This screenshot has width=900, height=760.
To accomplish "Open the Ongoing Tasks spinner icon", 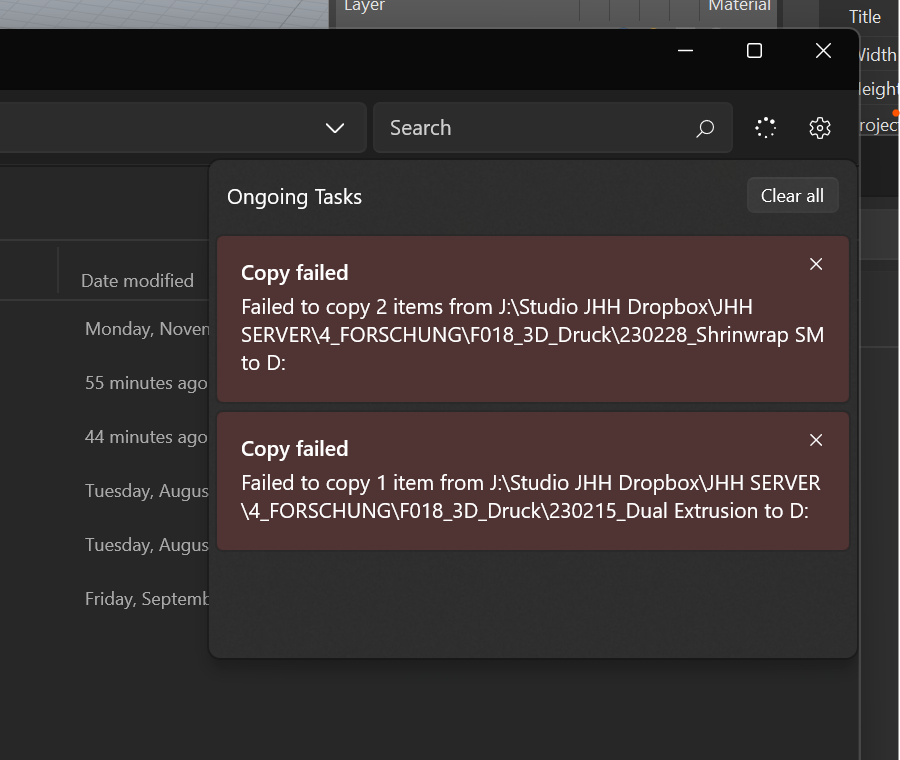I will pos(765,127).
